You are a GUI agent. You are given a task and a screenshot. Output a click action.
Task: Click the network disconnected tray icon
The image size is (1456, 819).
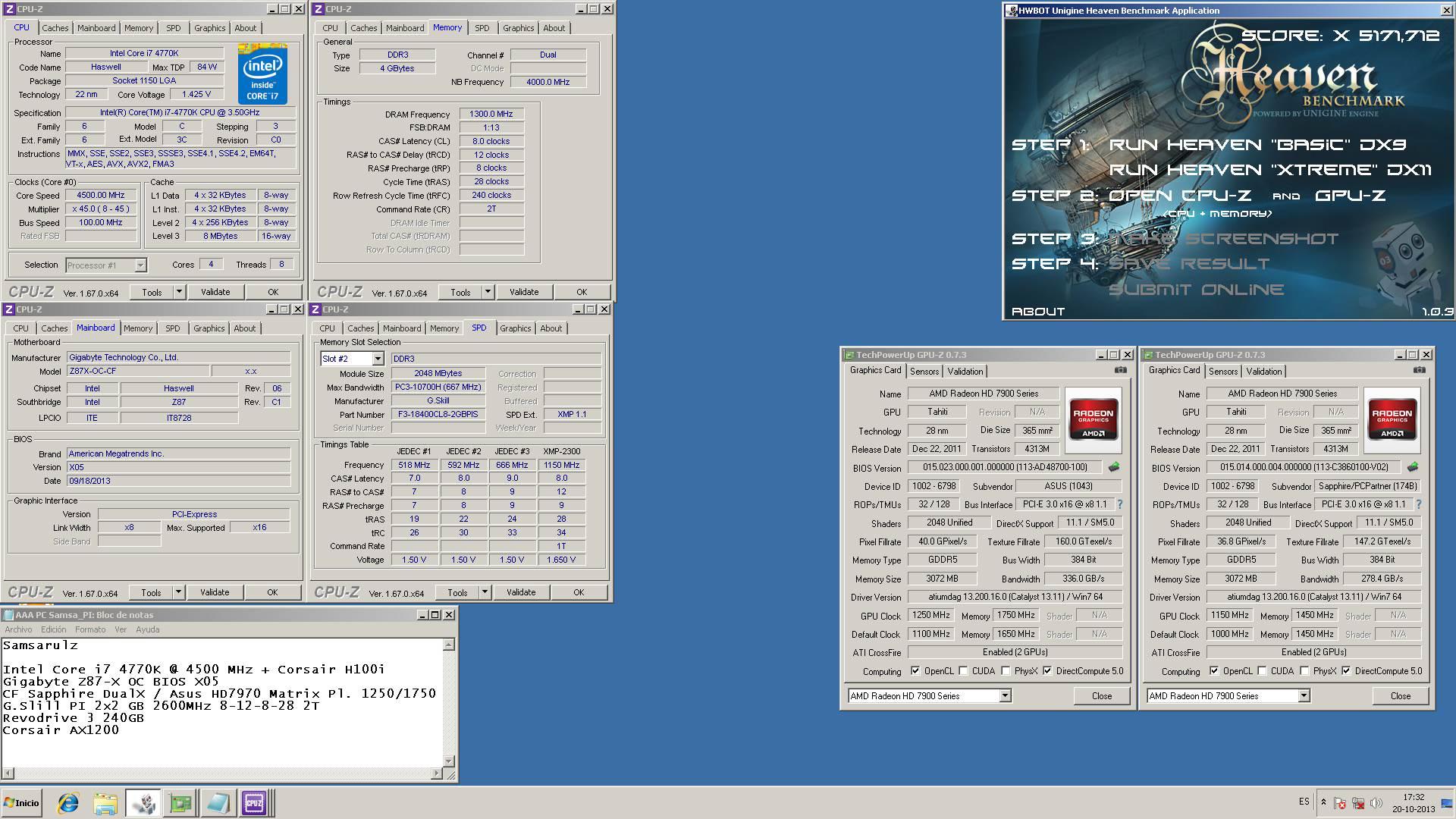point(1357,803)
